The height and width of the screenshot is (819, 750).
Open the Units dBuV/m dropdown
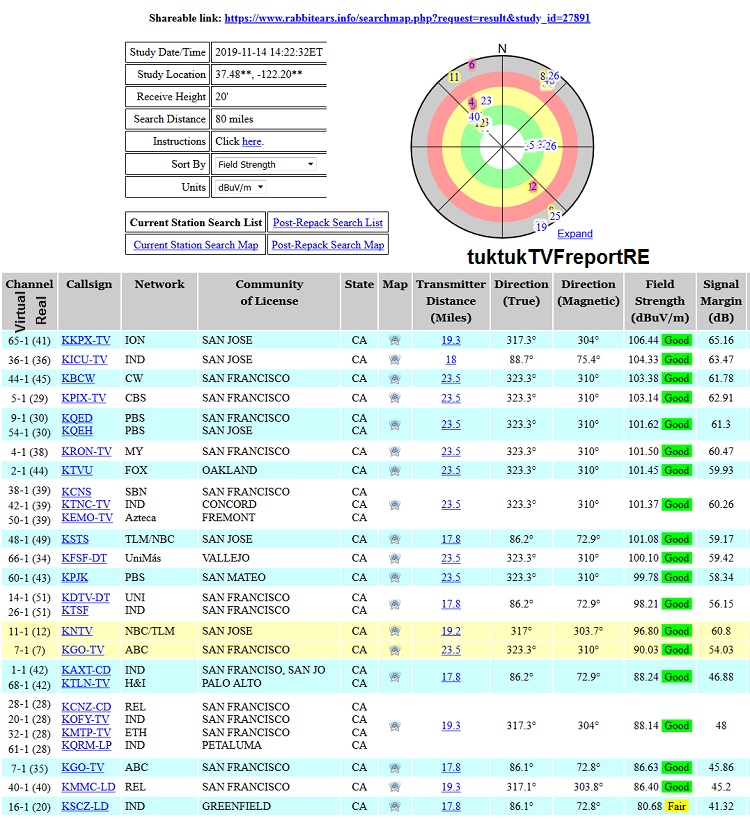click(x=241, y=187)
